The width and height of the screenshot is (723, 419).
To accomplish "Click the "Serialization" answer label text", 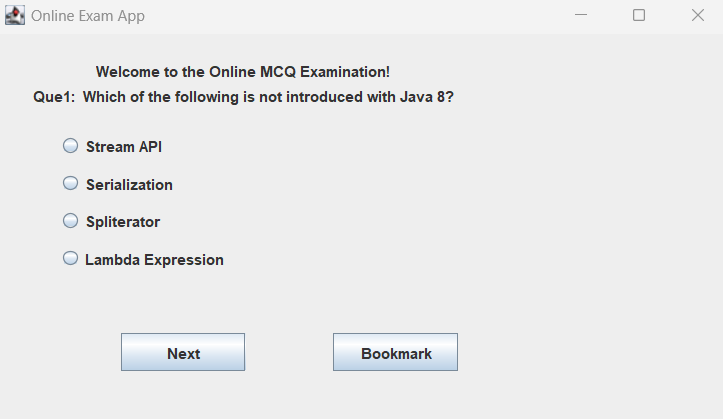I will (129, 185).
